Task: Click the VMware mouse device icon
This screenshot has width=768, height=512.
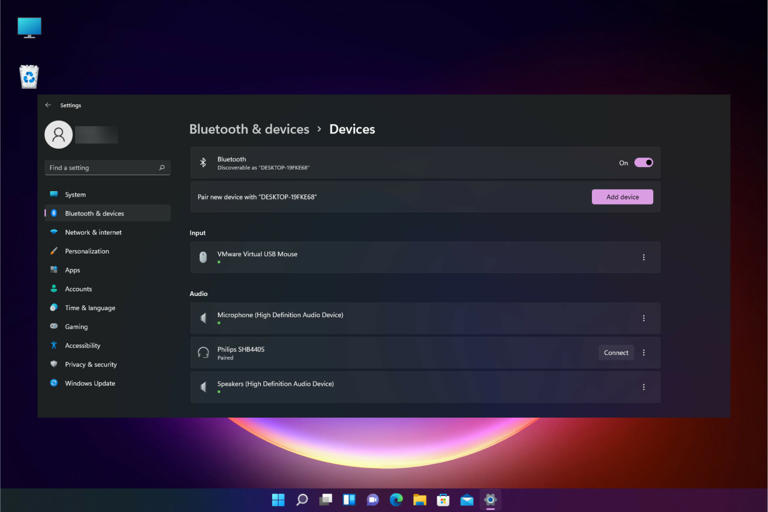Action: (x=203, y=257)
